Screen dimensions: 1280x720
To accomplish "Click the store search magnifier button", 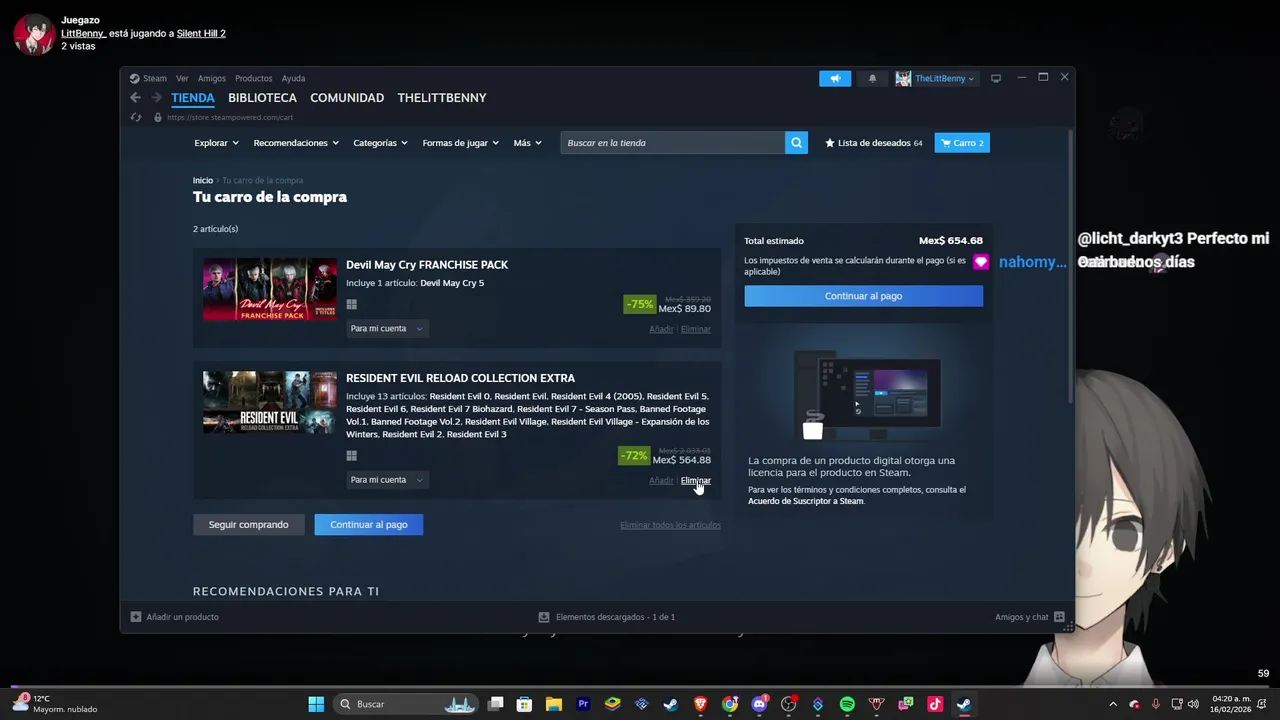I will point(796,143).
